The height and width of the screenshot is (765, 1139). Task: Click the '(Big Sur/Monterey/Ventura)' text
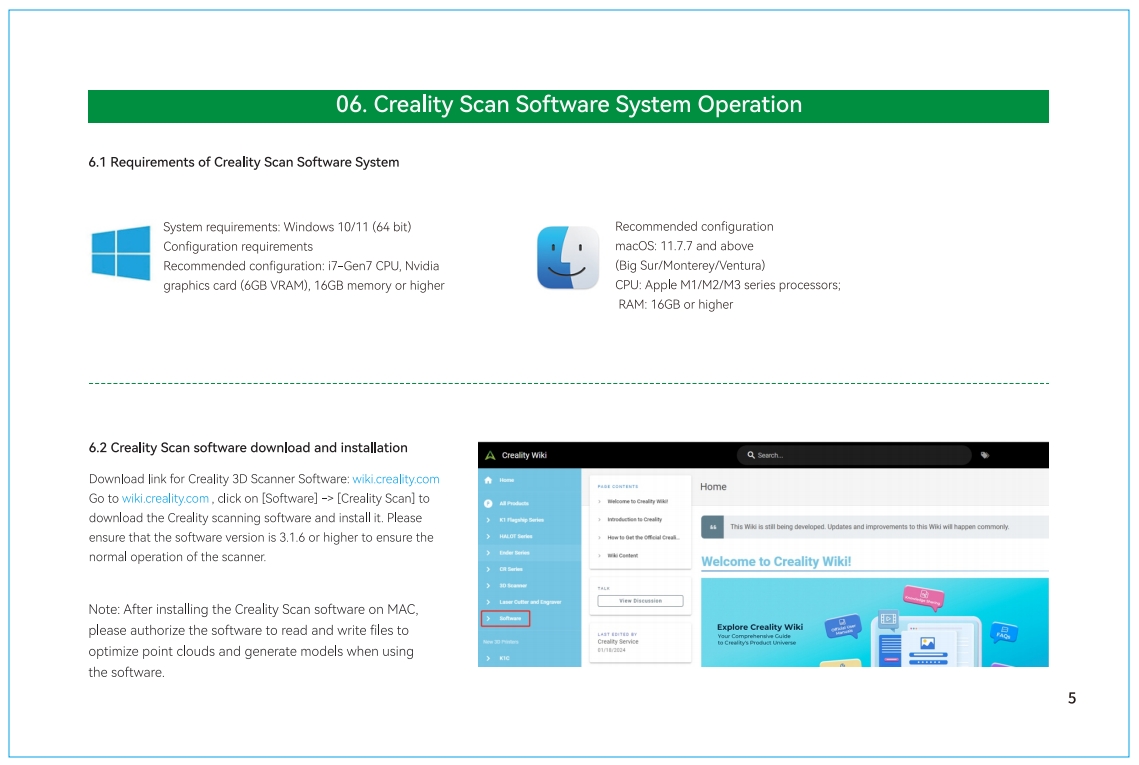tap(690, 266)
